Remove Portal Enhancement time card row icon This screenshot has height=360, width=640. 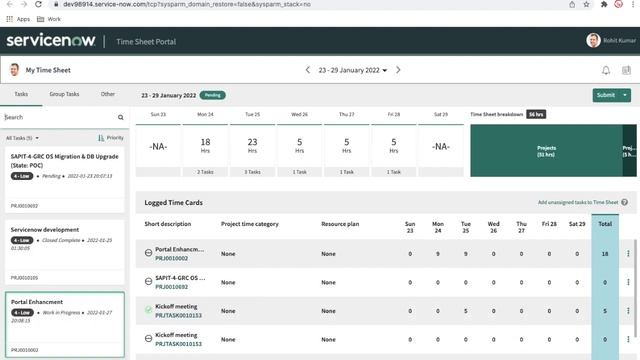(x=149, y=253)
